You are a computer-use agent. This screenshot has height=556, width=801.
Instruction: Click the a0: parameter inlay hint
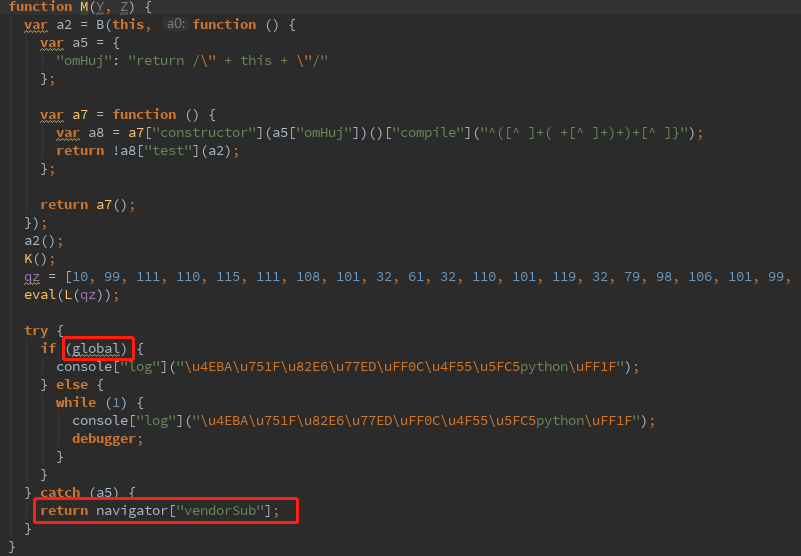click(x=175, y=24)
